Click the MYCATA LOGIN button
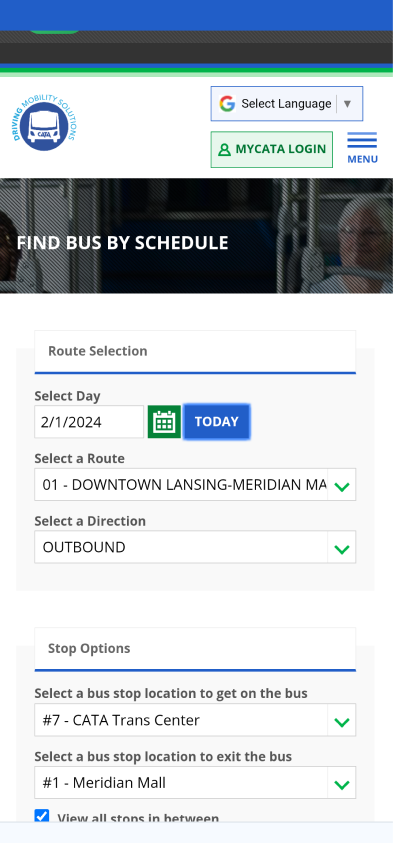 (271, 149)
